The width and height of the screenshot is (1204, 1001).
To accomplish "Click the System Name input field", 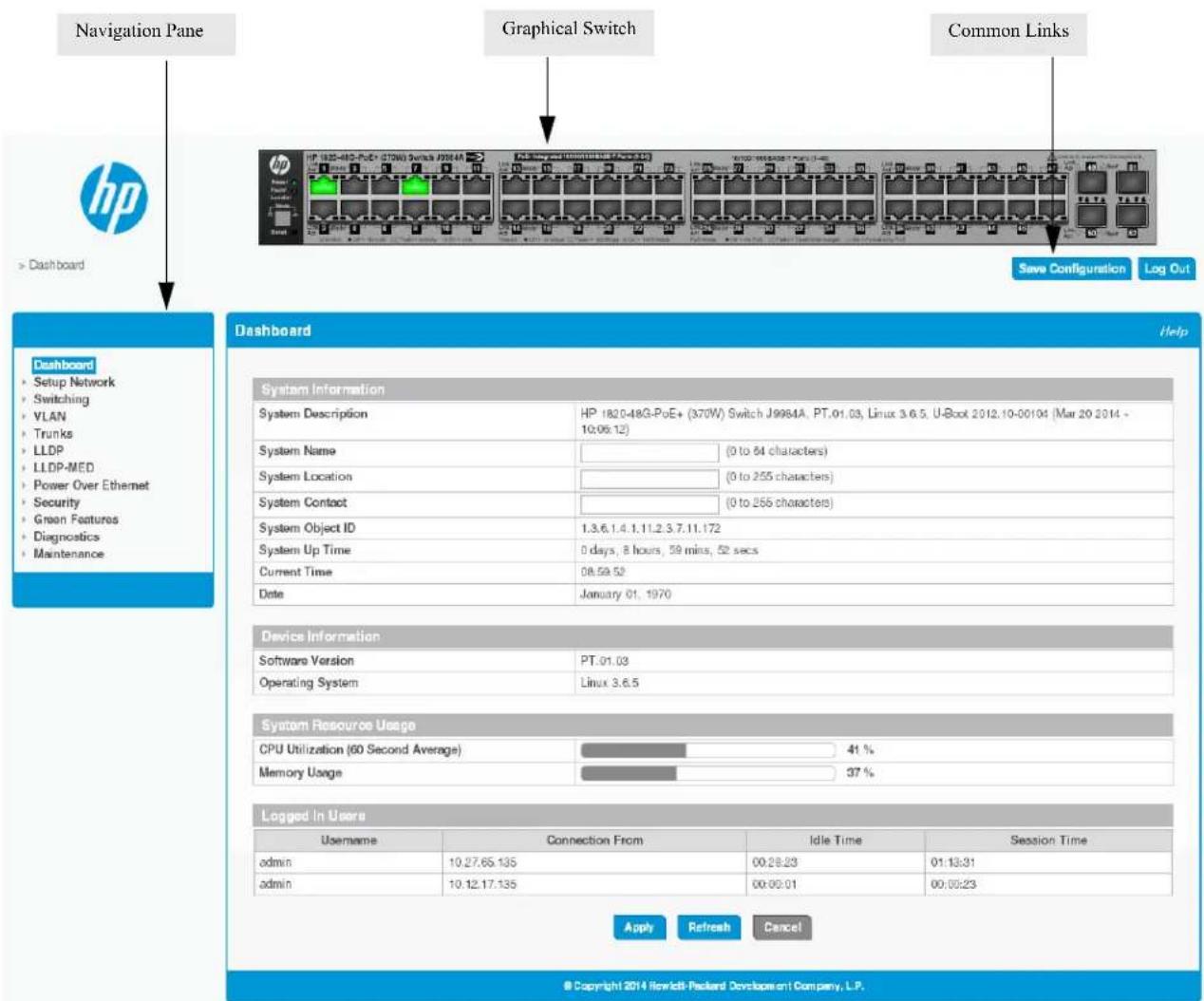I will (649, 452).
